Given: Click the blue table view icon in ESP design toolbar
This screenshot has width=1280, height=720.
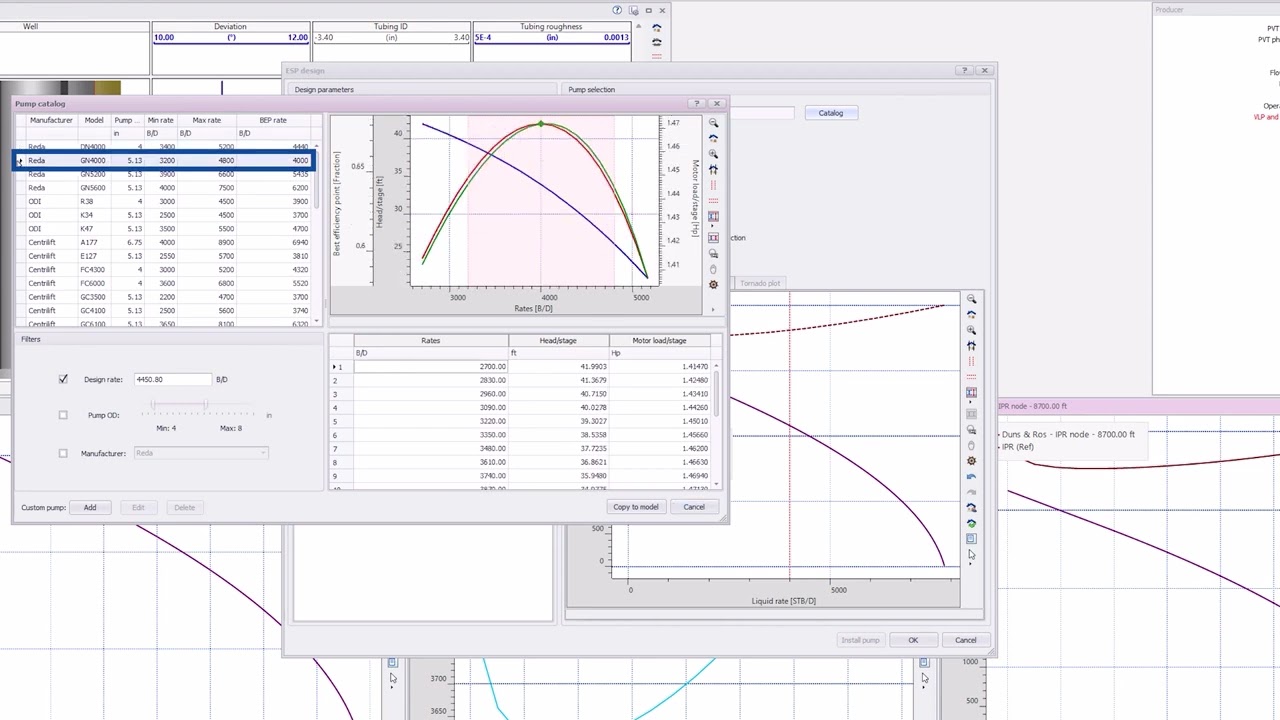Looking at the screenshot, I should click(x=971, y=539).
